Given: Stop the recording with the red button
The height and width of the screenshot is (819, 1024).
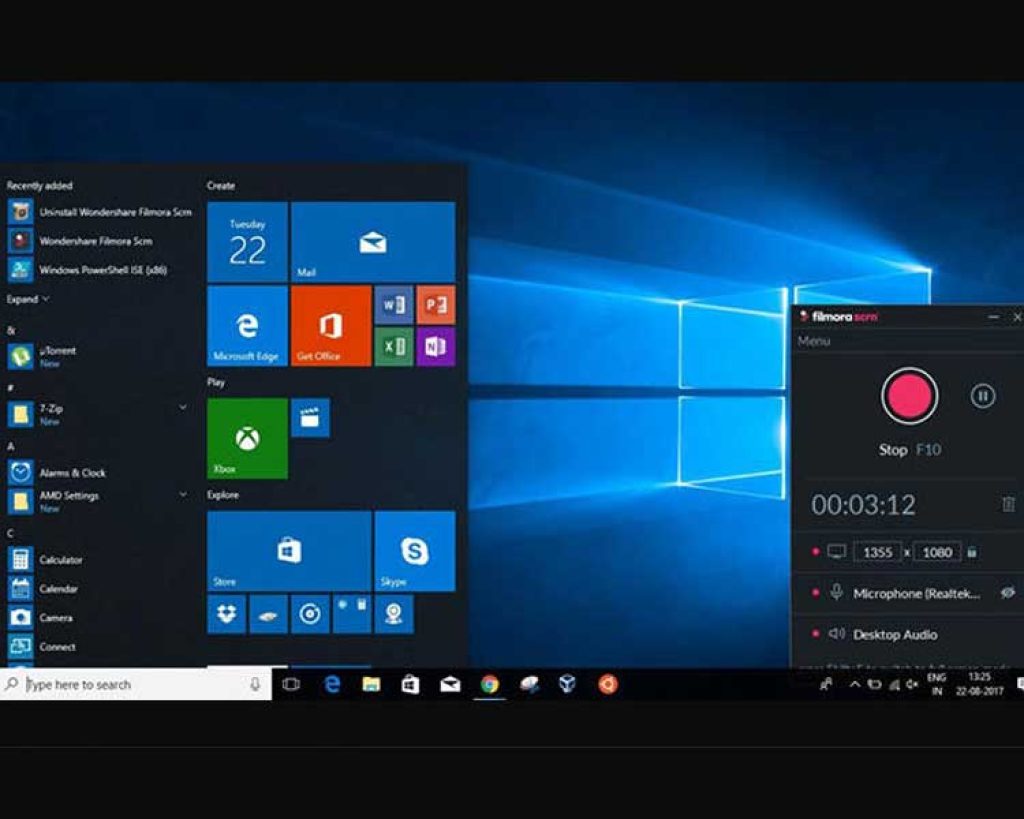Looking at the screenshot, I should pyautogui.click(x=909, y=396).
